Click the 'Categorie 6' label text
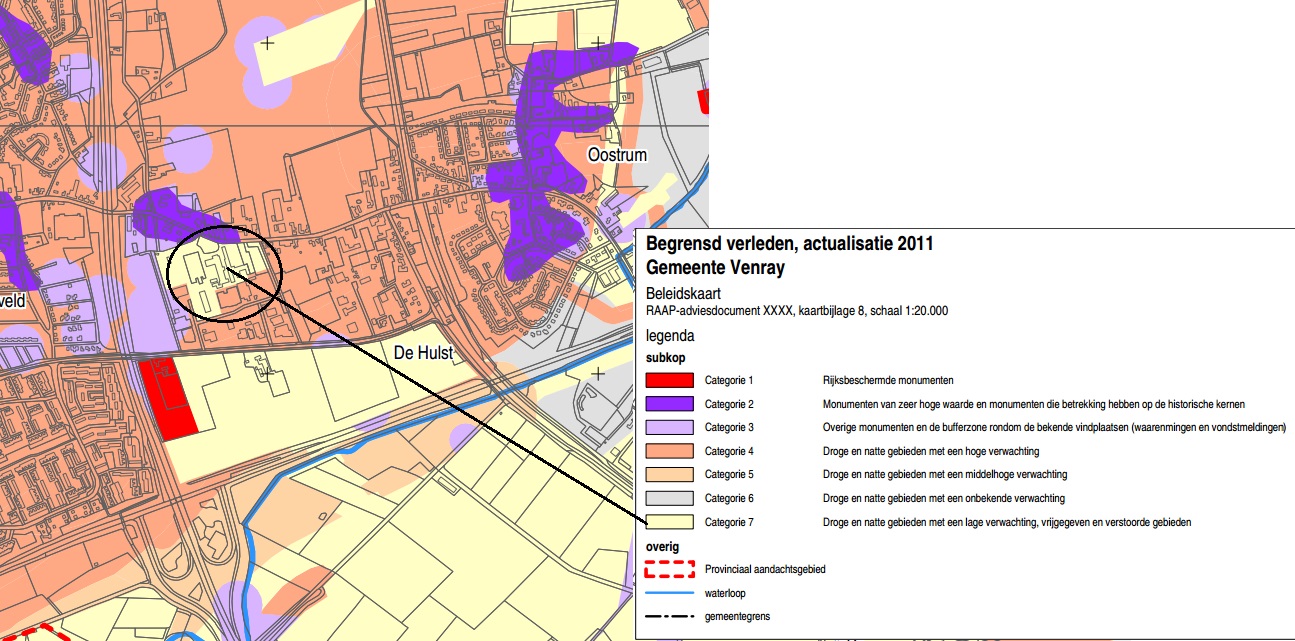Viewport: 1295px width, 641px height. point(729,498)
